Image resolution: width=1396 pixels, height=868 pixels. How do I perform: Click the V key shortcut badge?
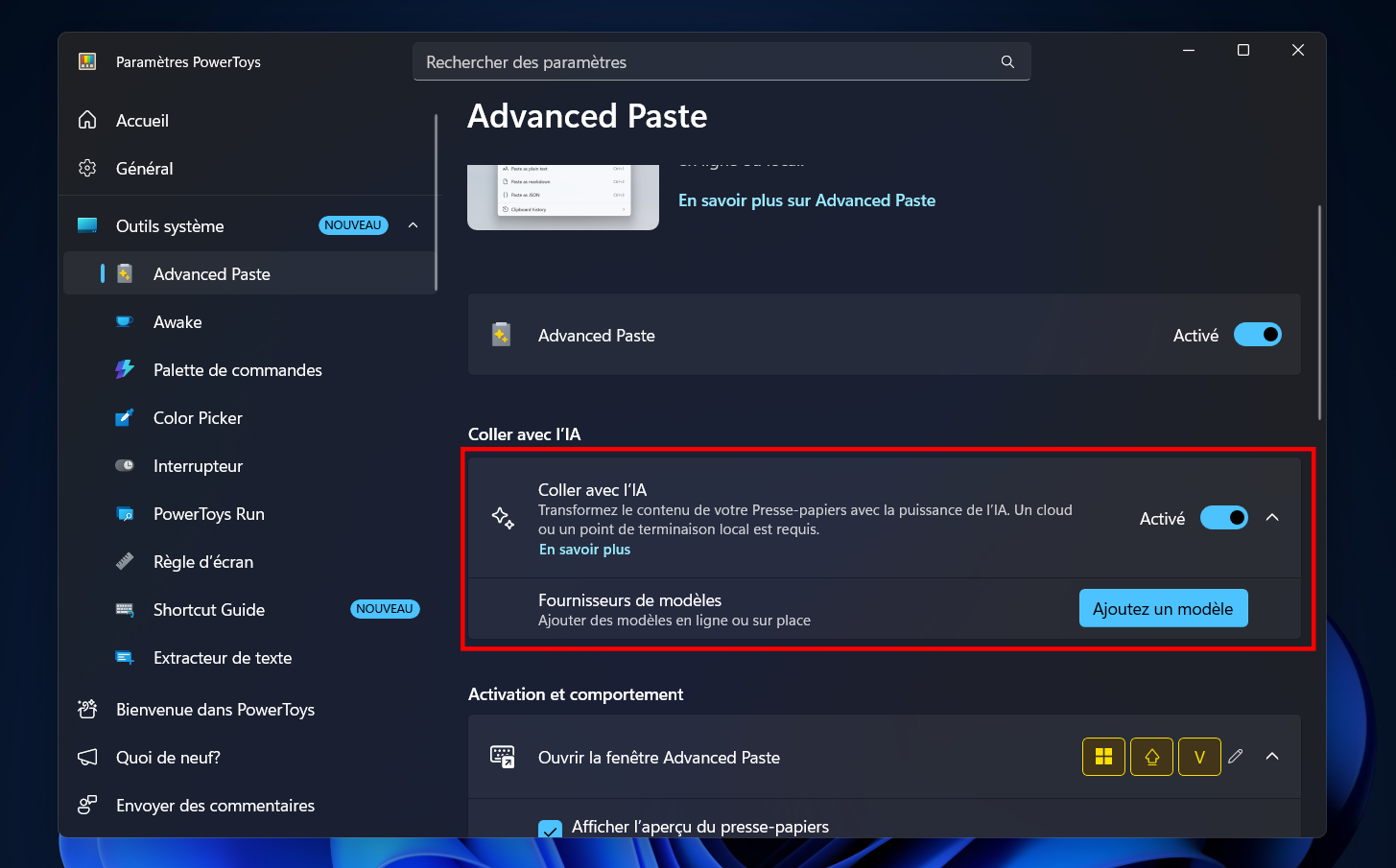(x=1199, y=757)
